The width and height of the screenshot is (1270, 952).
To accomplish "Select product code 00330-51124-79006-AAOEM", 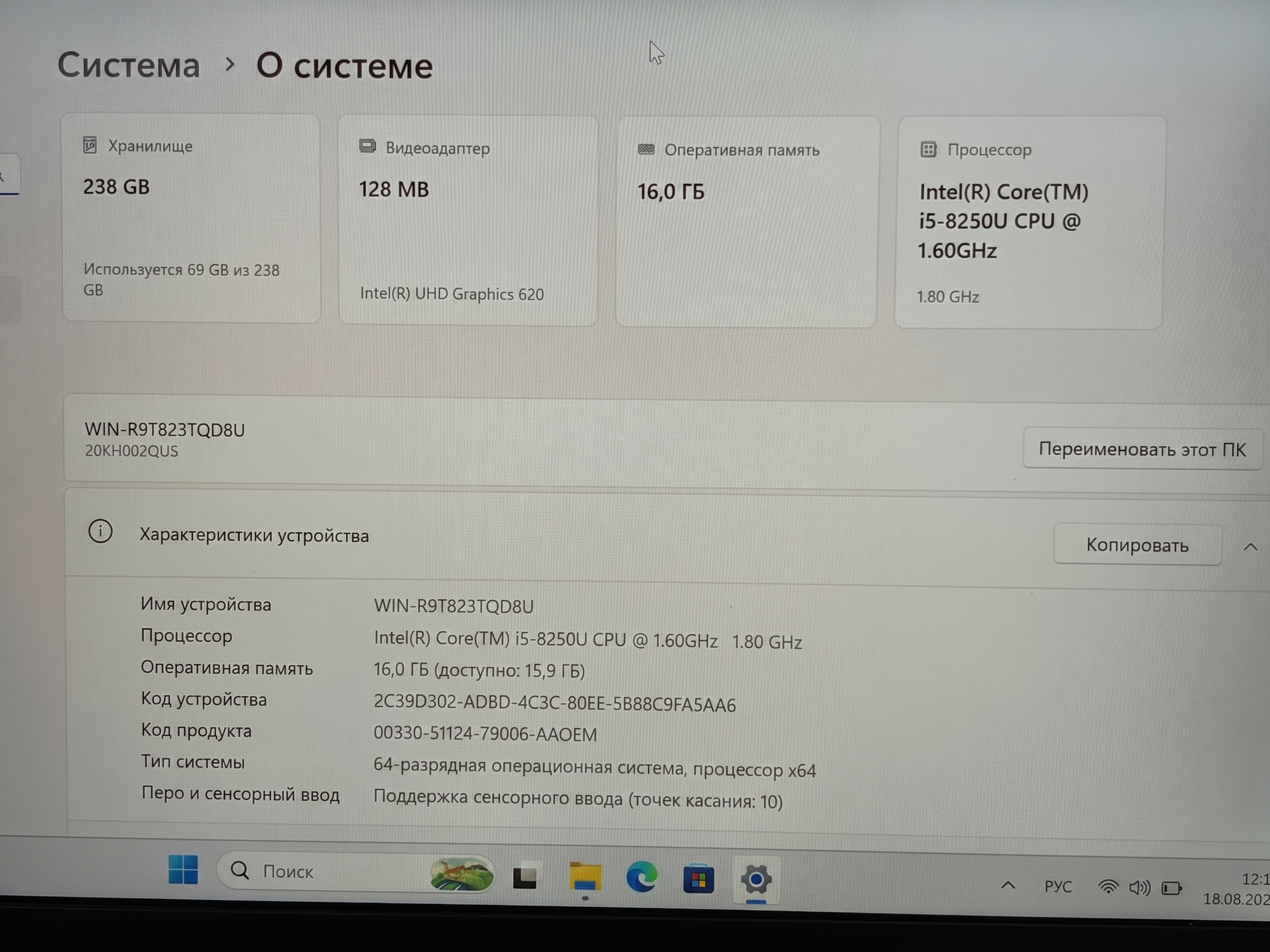I will tap(485, 734).
